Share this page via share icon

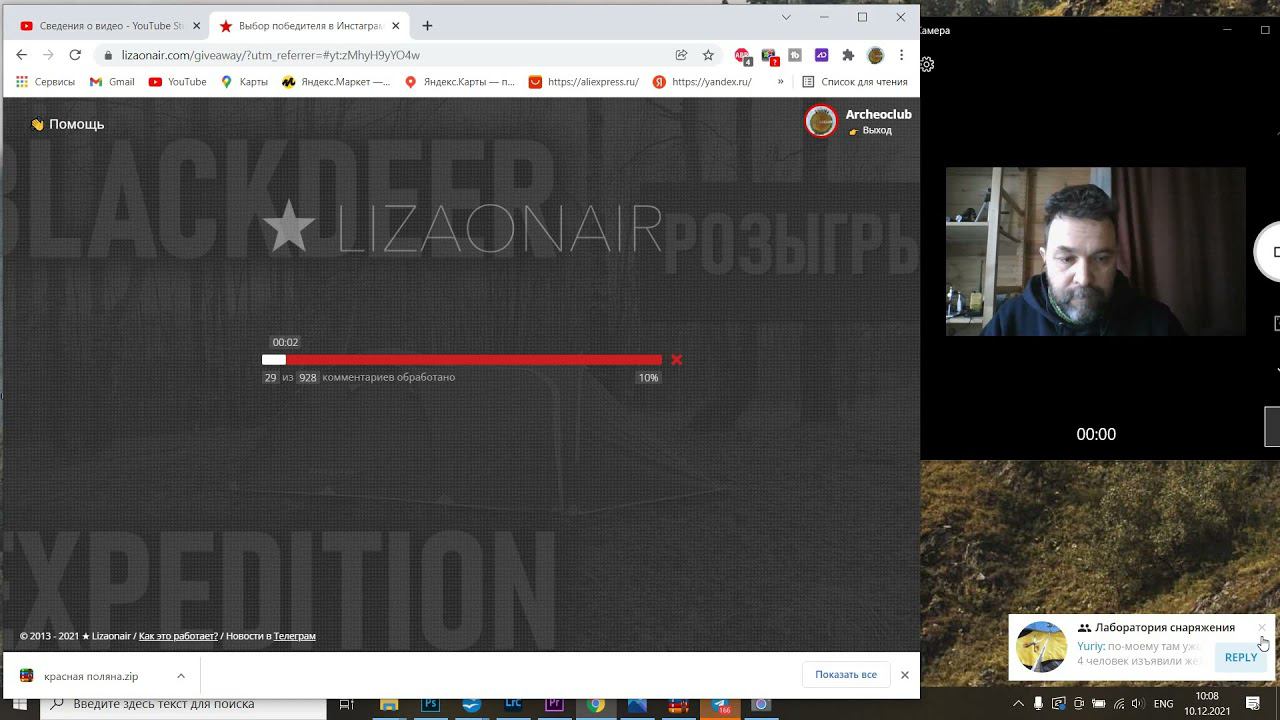tap(681, 55)
